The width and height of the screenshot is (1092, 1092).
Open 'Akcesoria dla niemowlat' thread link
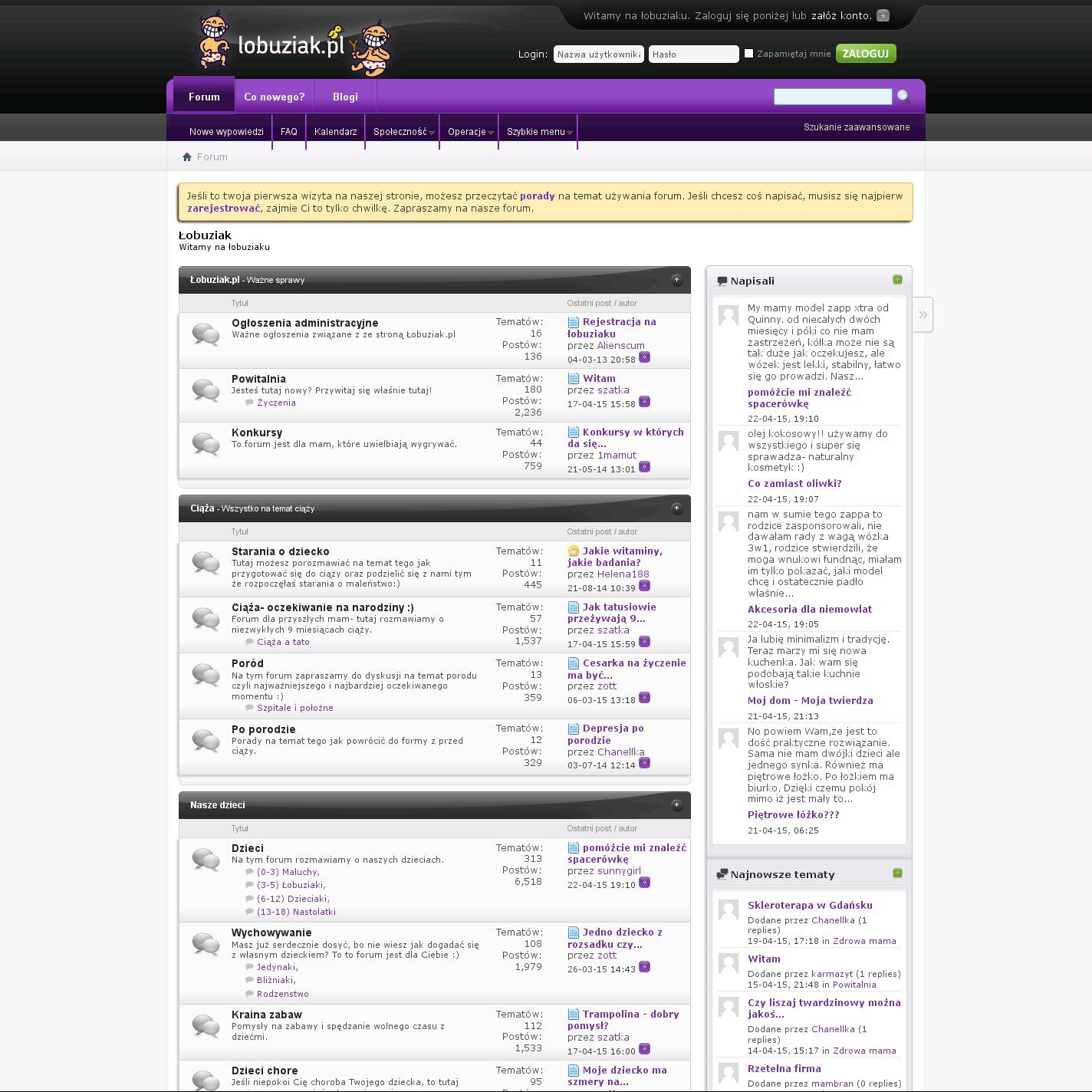point(810,610)
